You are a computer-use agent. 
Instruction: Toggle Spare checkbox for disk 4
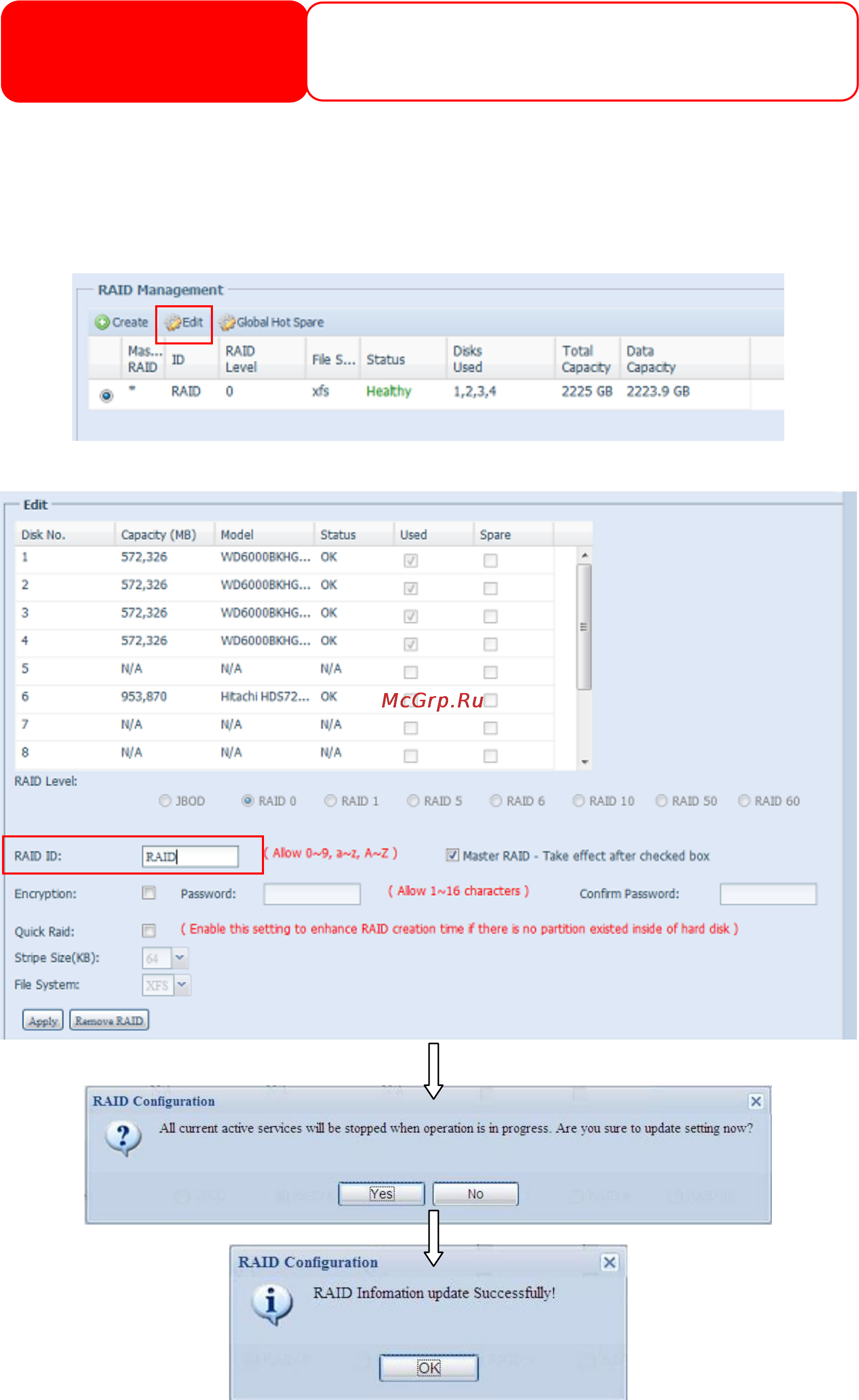[x=490, y=644]
